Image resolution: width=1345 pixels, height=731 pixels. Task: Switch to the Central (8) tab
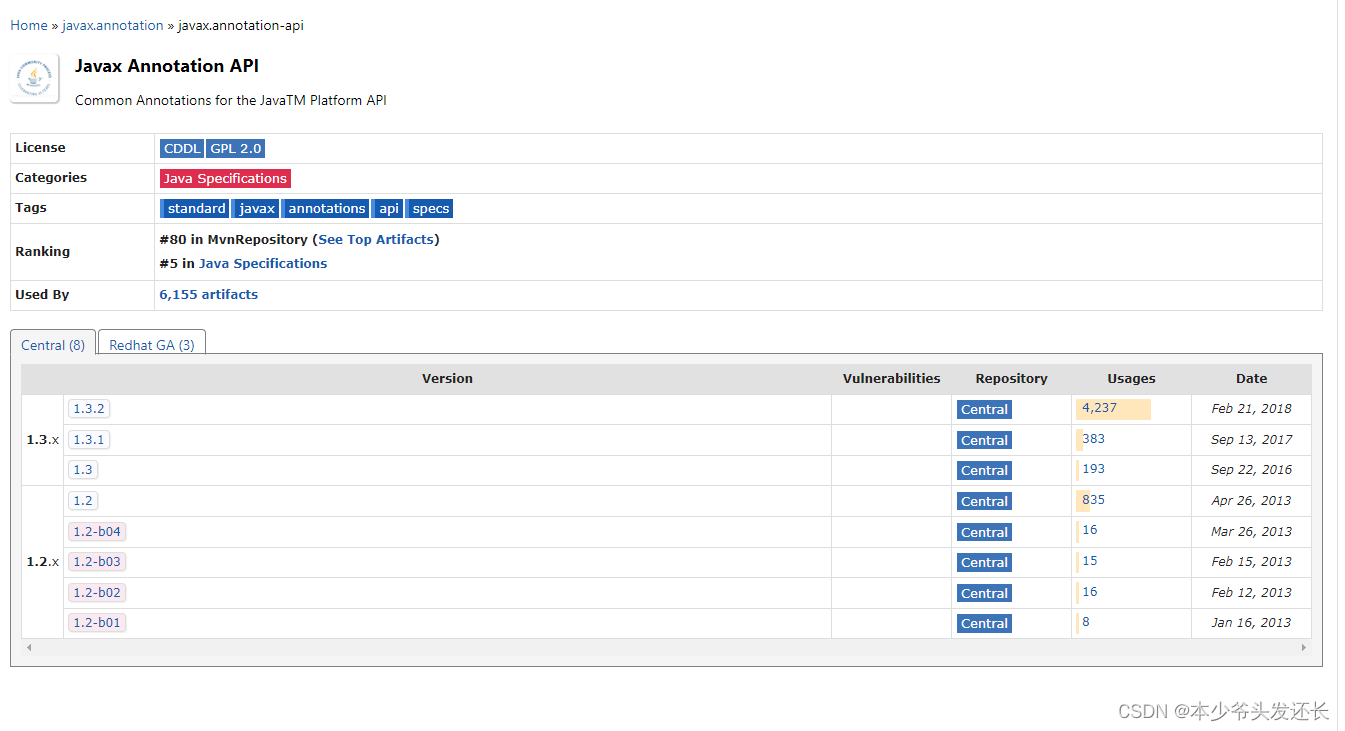tap(53, 344)
